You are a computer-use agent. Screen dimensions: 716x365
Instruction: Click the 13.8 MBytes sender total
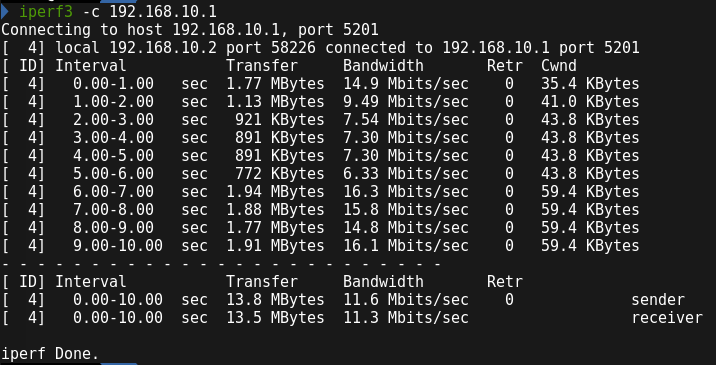click(x=275, y=300)
